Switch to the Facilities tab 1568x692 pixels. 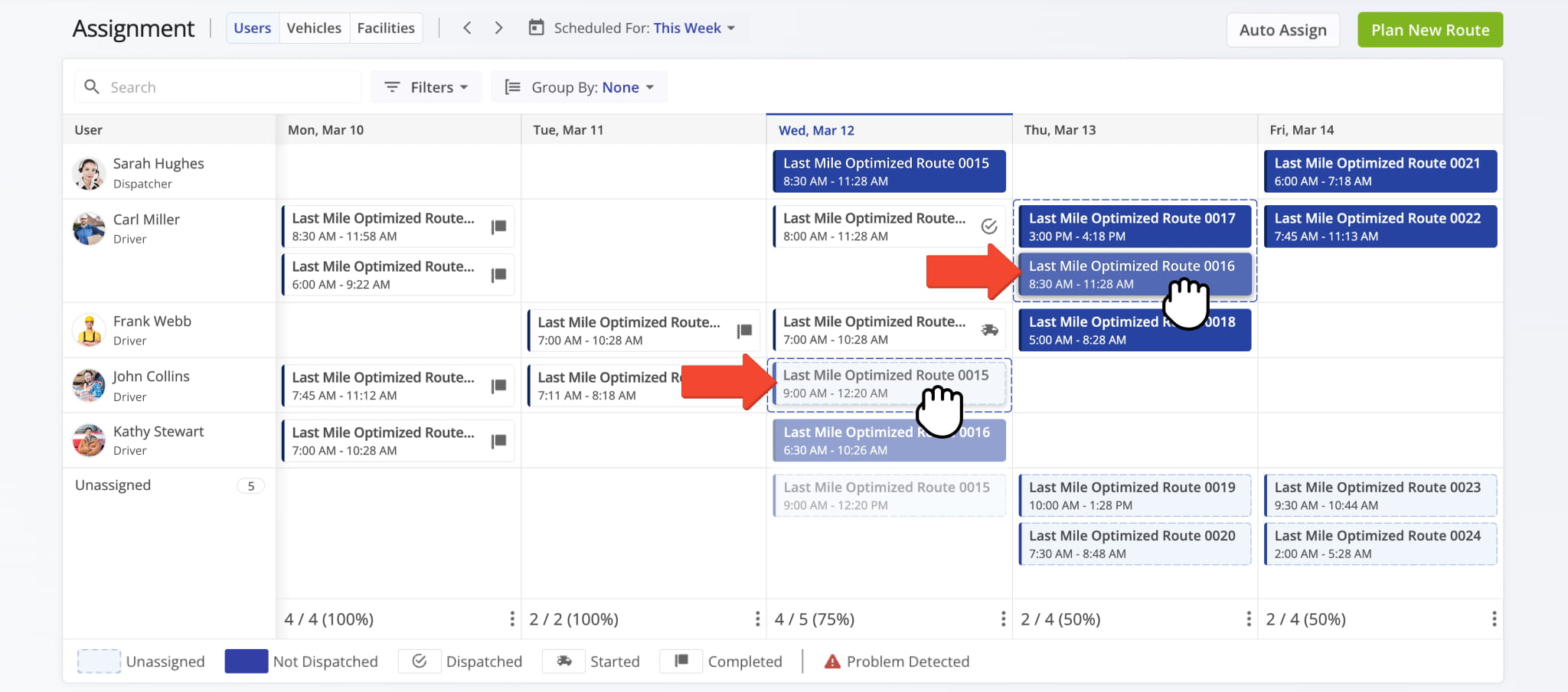pos(386,28)
